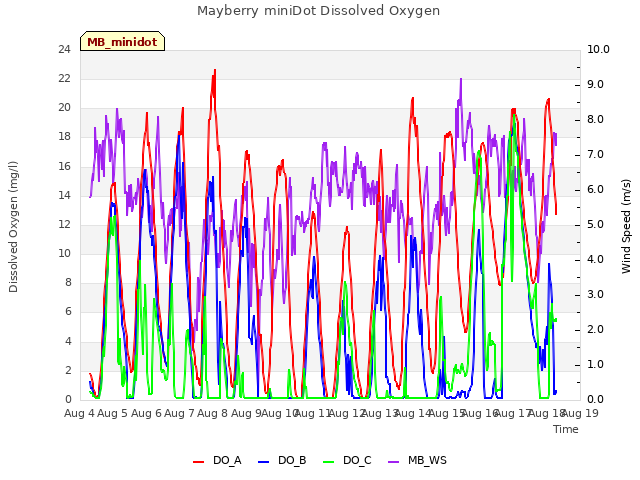Click the green DO_C legend swatch
Image resolution: width=640 pixels, height=480 pixels.
pyautogui.click(x=329, y=462)
